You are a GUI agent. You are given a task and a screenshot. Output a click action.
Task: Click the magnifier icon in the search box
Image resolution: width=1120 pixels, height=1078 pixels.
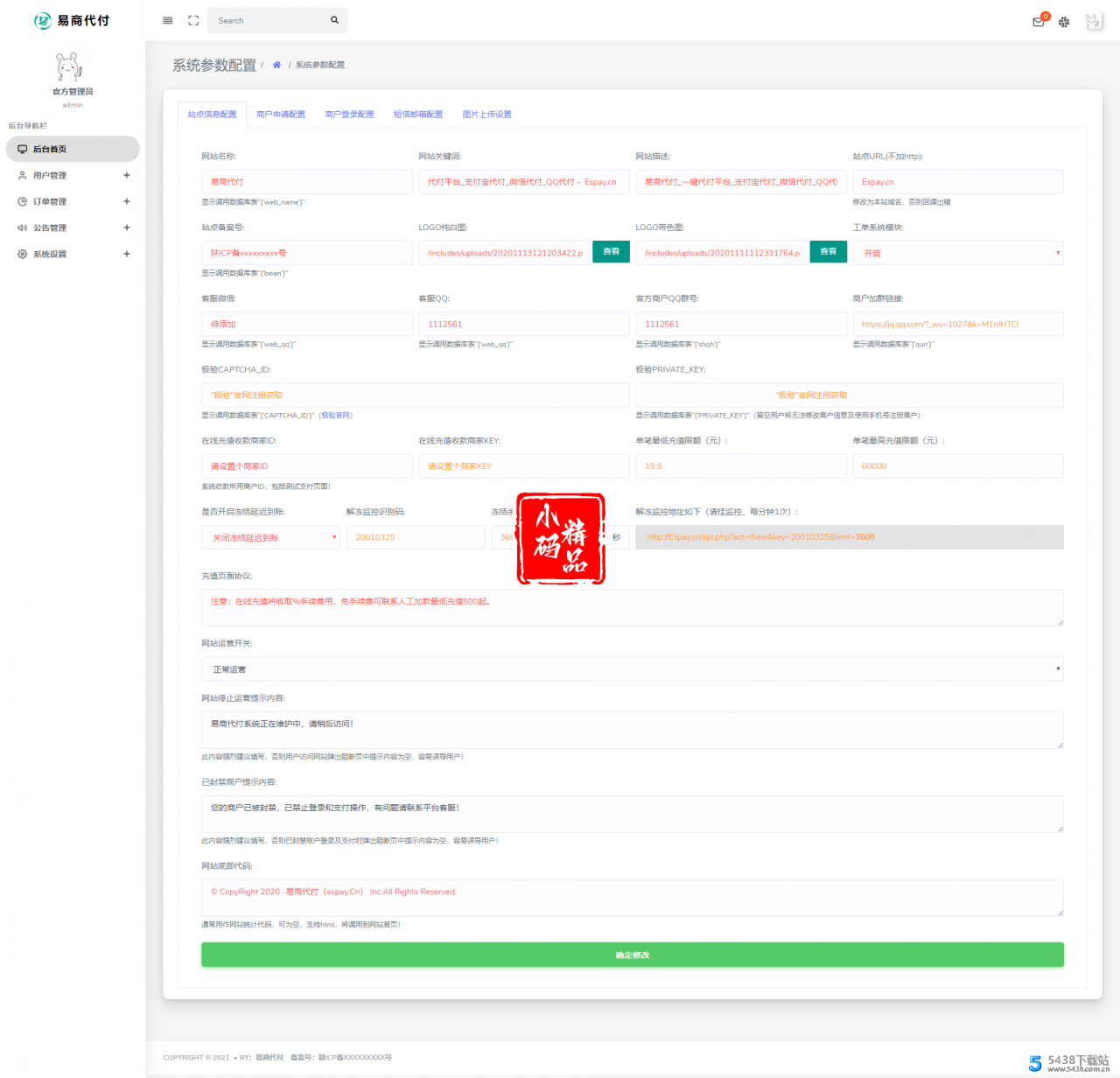334,20
